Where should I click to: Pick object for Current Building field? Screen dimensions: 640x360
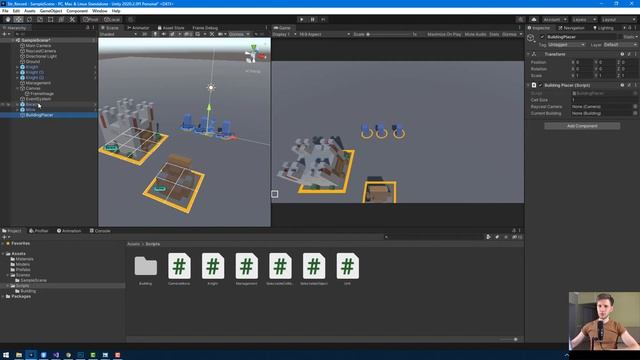[x=635, y=113]
